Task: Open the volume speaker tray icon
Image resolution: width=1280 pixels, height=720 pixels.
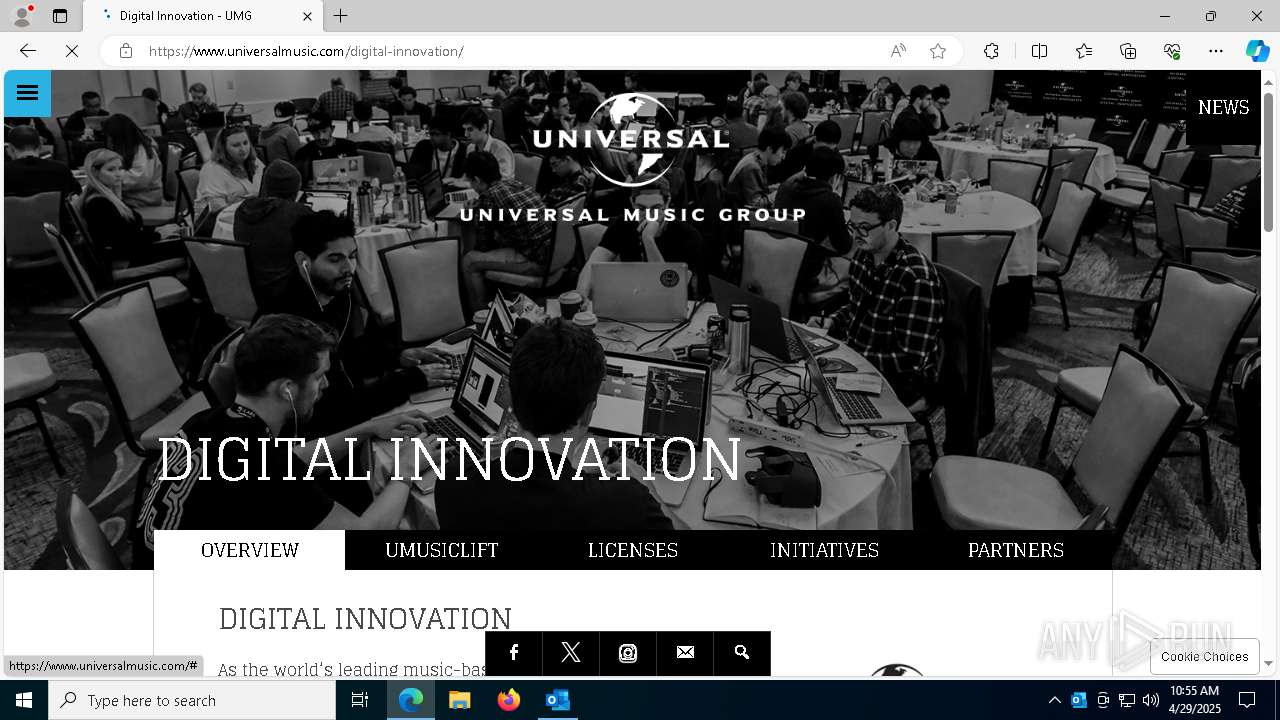Action: (x=1151, y=700)
